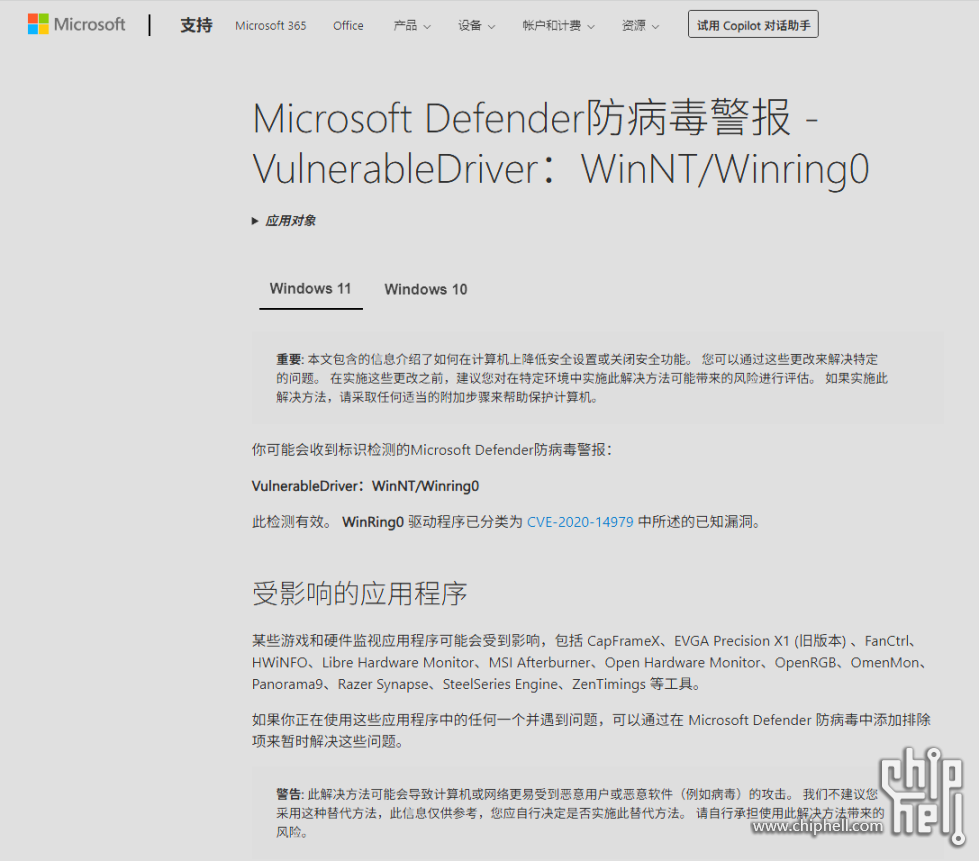Open the Office link

[348, 26]
